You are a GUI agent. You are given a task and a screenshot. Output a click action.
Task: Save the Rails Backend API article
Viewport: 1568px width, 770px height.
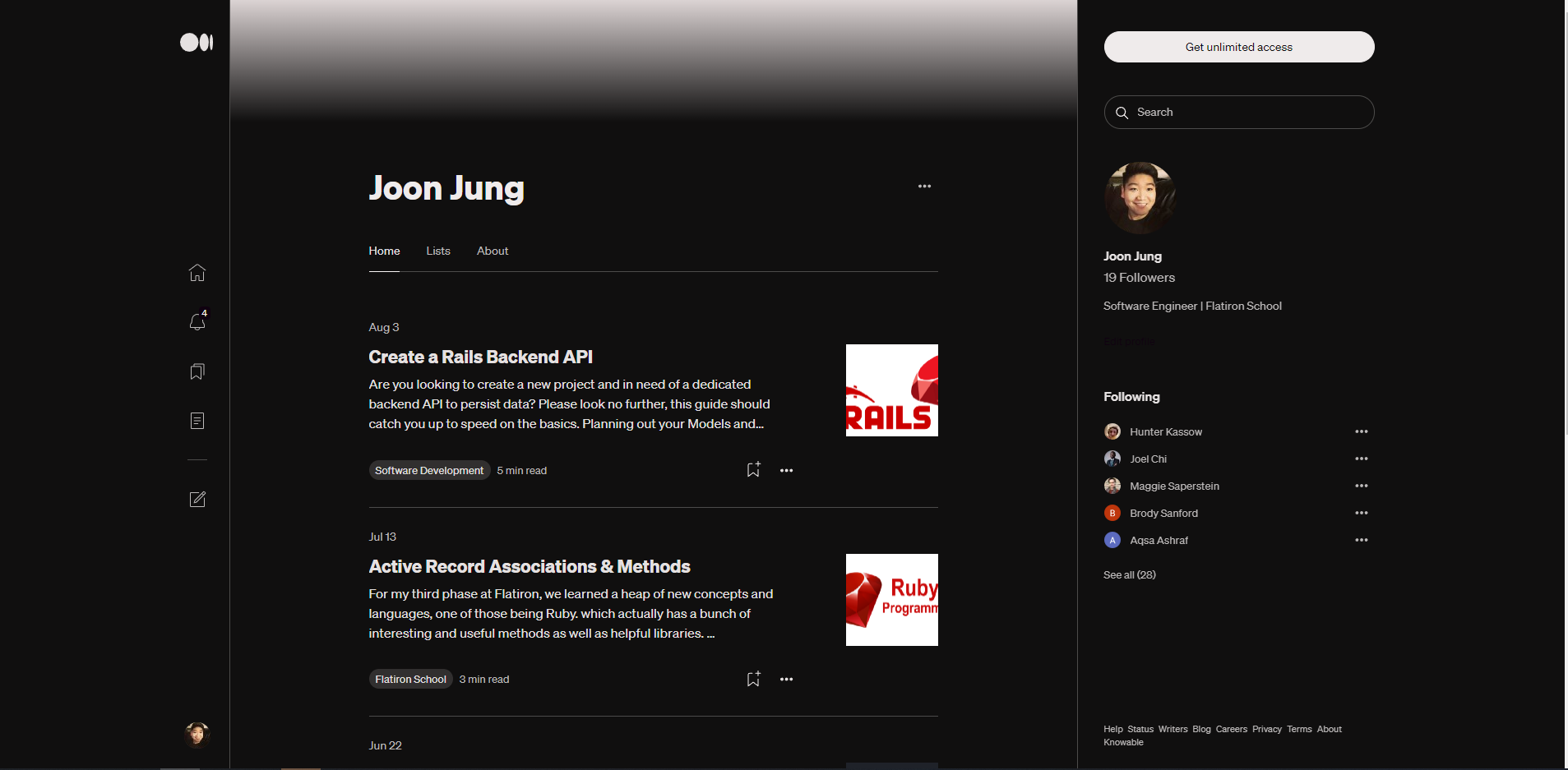click(753, 469)
